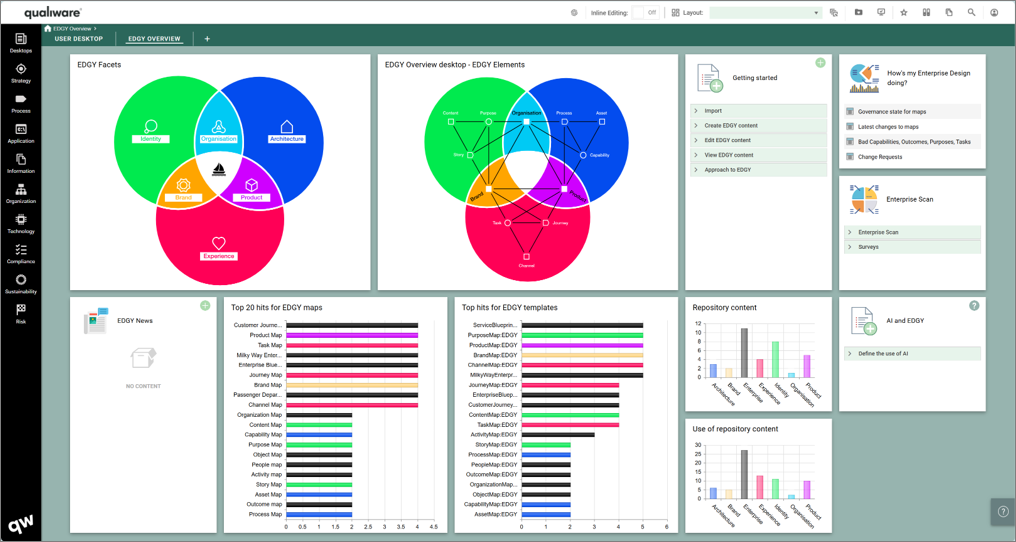Open the Application sidebar section
This screenshot has height=542, width=1016.
(21, 134)
